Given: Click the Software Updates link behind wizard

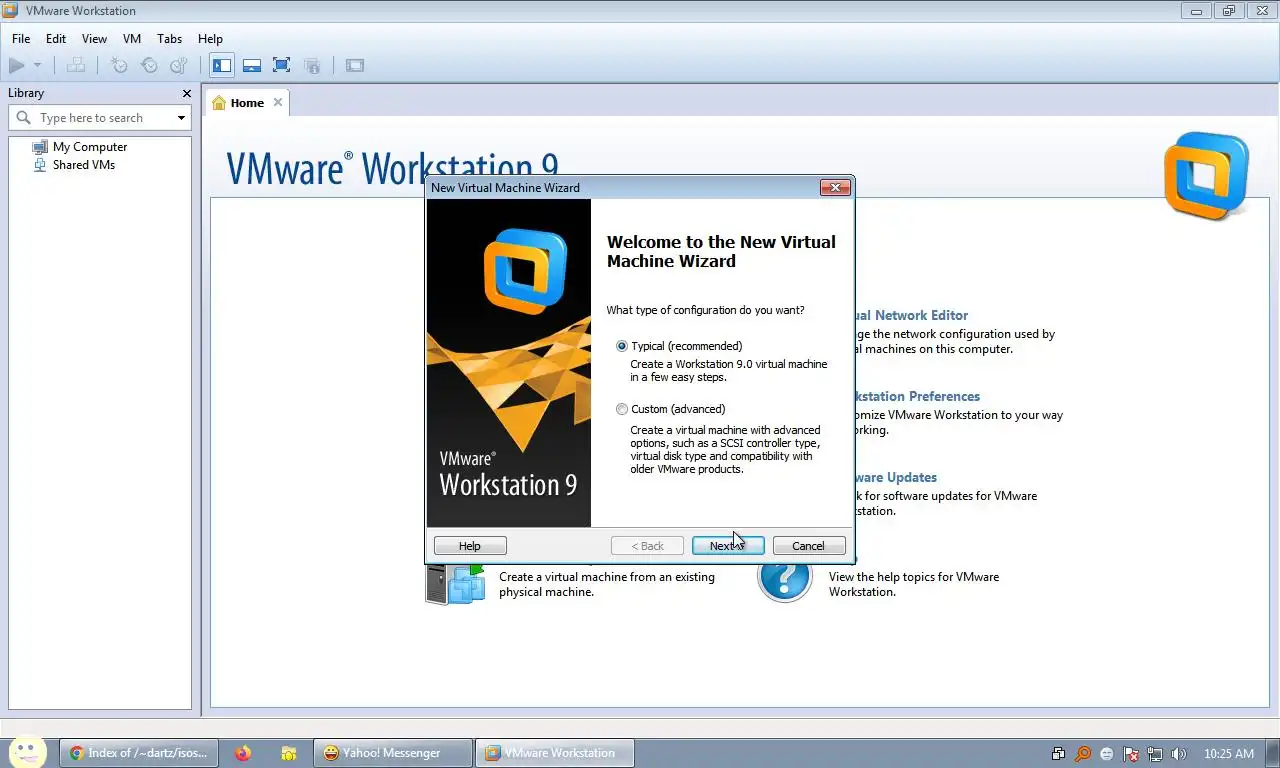Looking at the screenshot, I should click(896, 477).
